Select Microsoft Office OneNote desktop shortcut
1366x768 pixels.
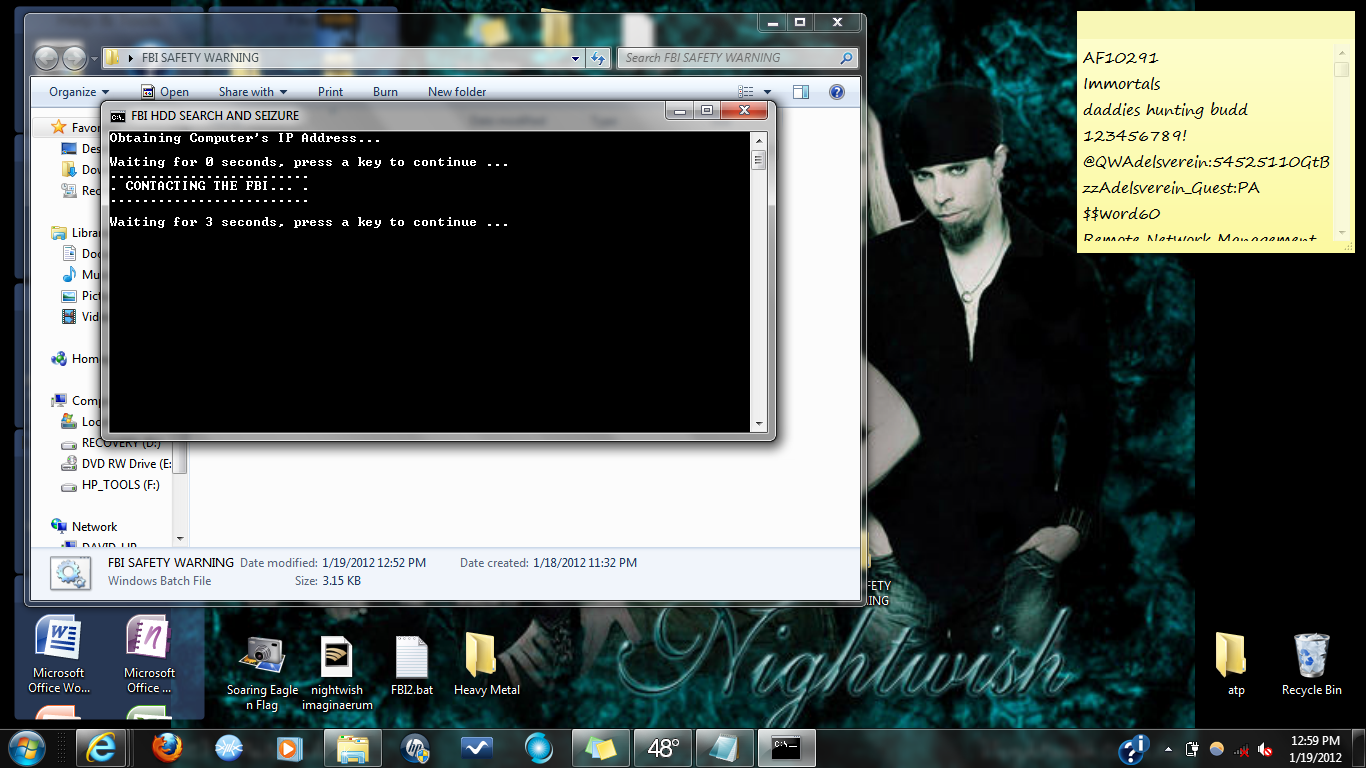pos(149,655)
